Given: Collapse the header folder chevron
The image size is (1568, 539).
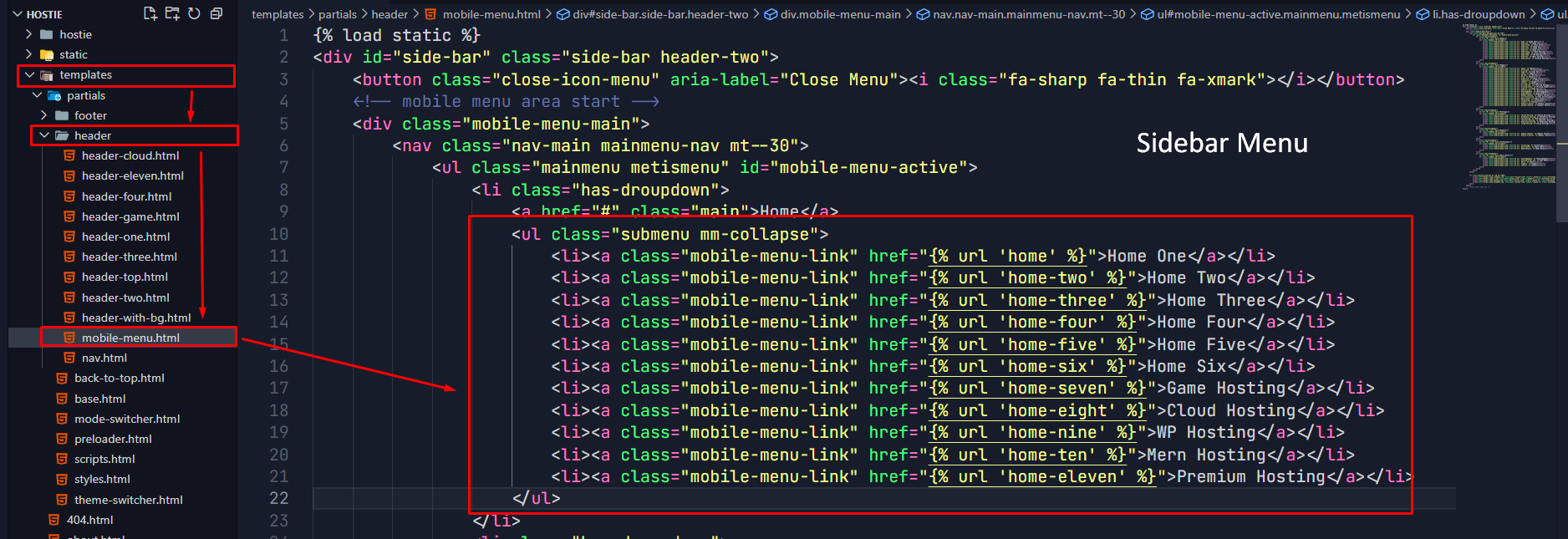Looking at the screenshot, I should (43, 135).
